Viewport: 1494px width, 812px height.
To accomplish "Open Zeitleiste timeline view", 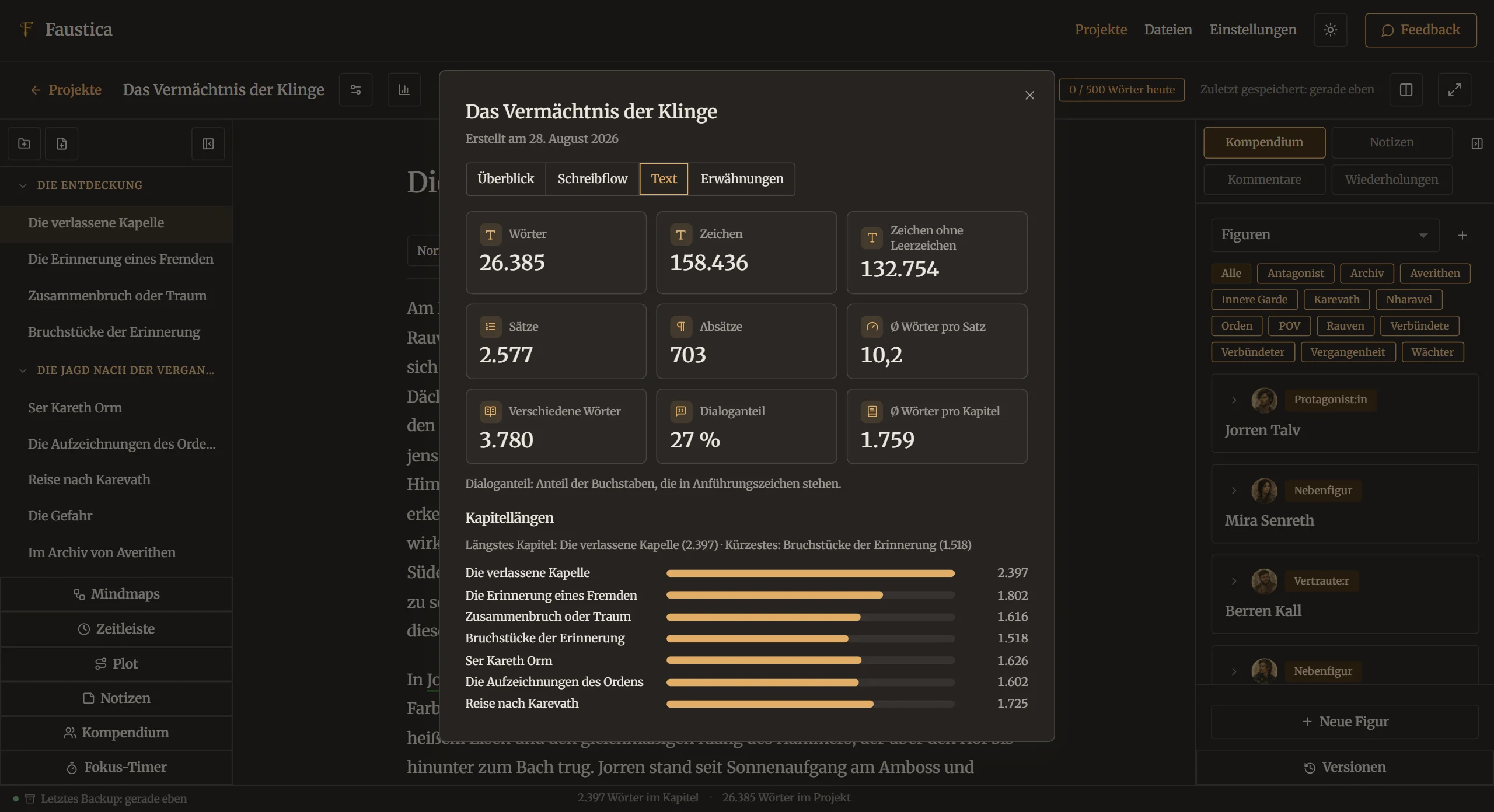I will (x=117, y=629).
